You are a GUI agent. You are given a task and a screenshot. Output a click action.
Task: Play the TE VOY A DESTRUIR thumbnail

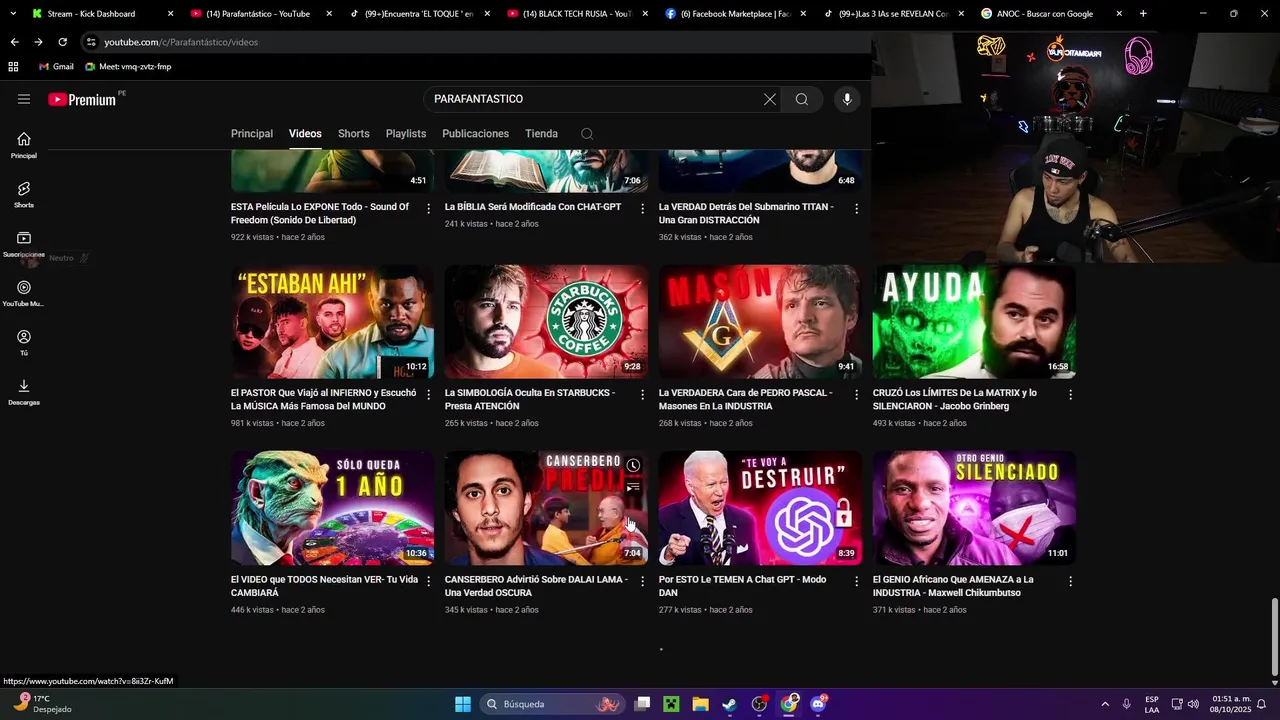(x=760, y=508)
